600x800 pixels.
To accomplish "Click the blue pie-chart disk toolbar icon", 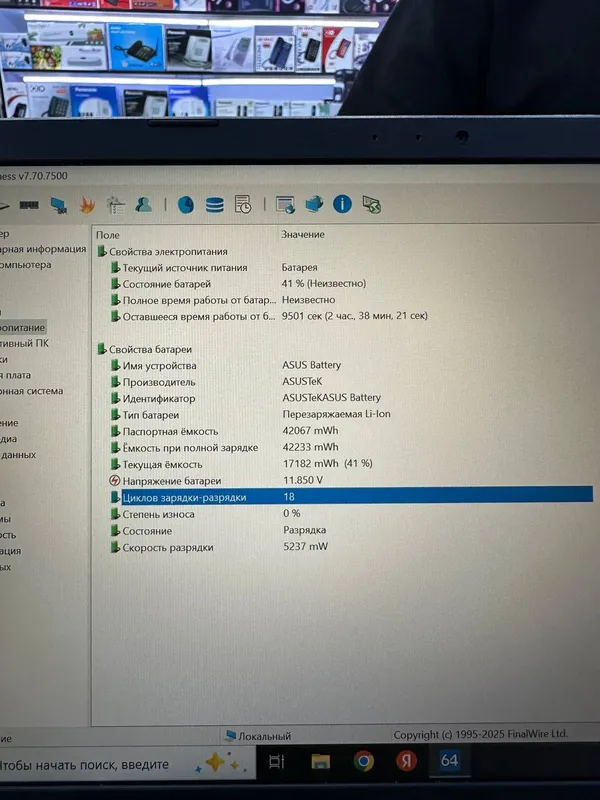I will pos(186,205).
